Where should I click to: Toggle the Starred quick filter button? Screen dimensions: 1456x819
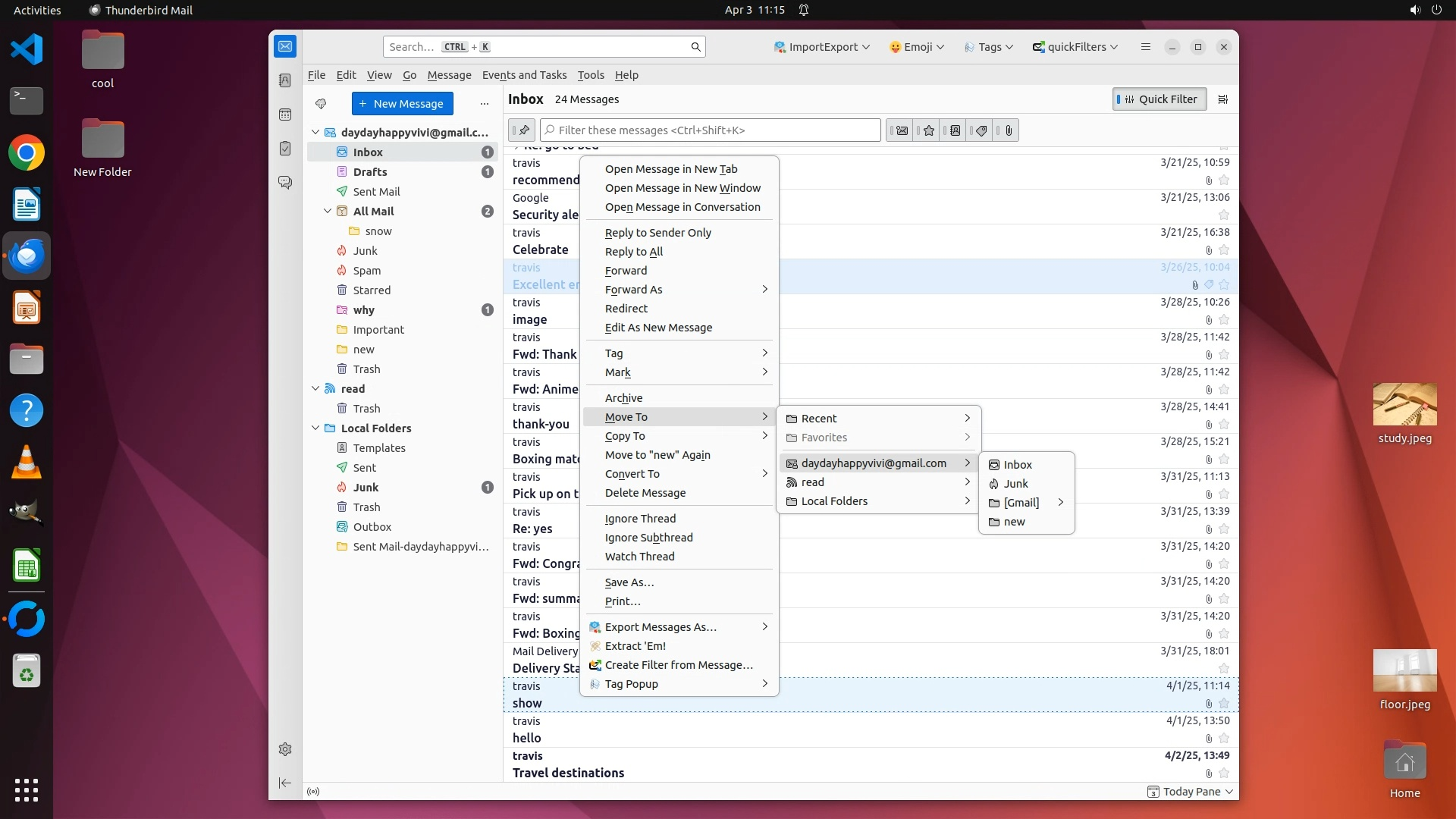click(x=927, y=130)
